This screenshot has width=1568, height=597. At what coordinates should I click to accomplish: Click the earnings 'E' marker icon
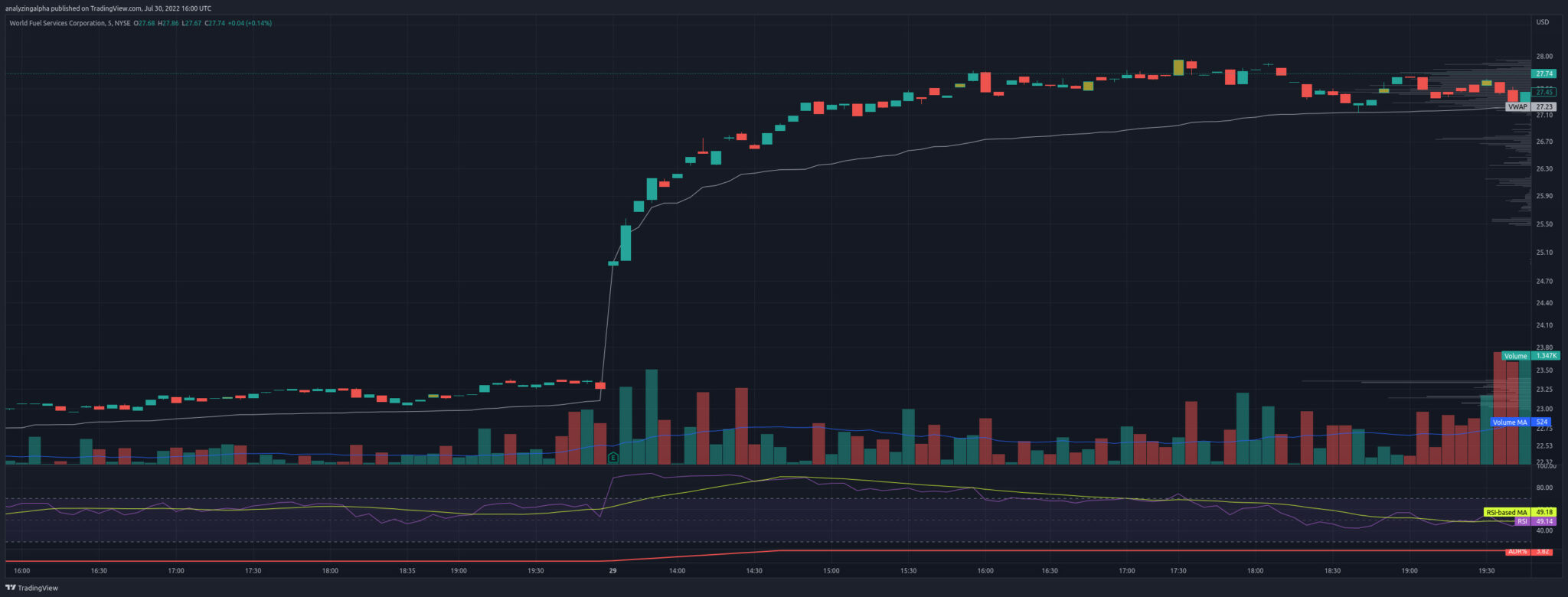(x=612, y=458)
